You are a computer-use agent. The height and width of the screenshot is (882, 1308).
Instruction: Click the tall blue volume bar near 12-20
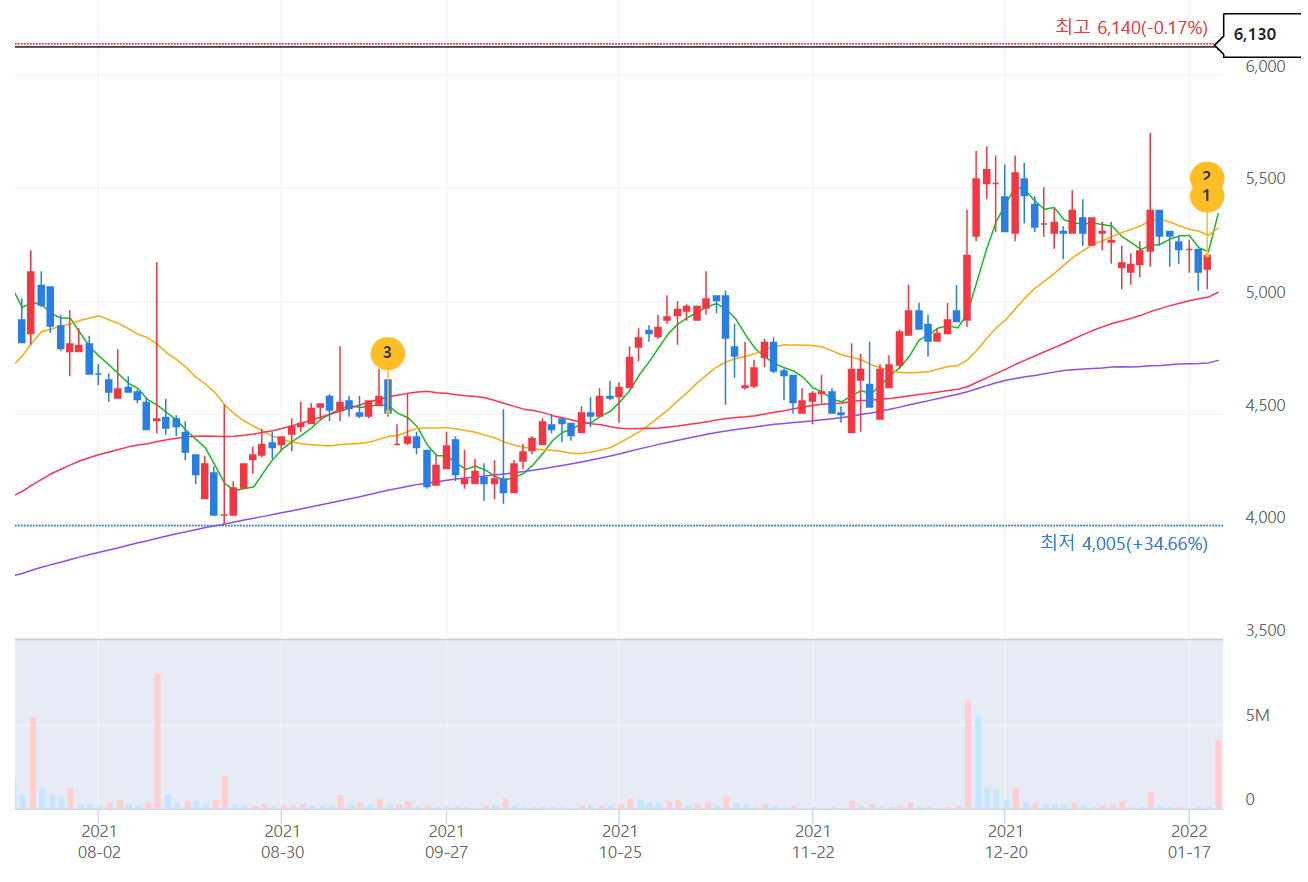978,762
